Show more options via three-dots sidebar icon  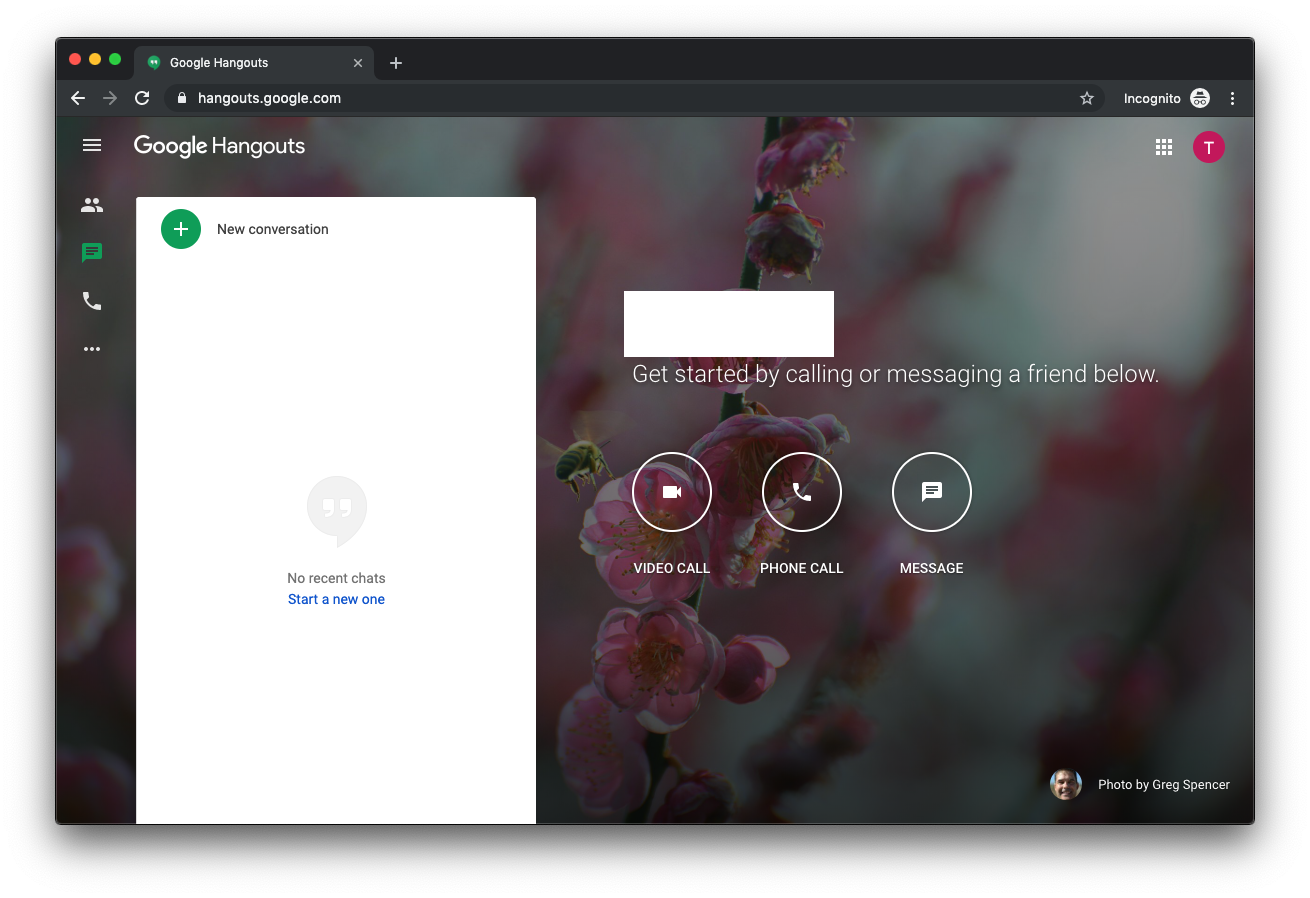92,349
